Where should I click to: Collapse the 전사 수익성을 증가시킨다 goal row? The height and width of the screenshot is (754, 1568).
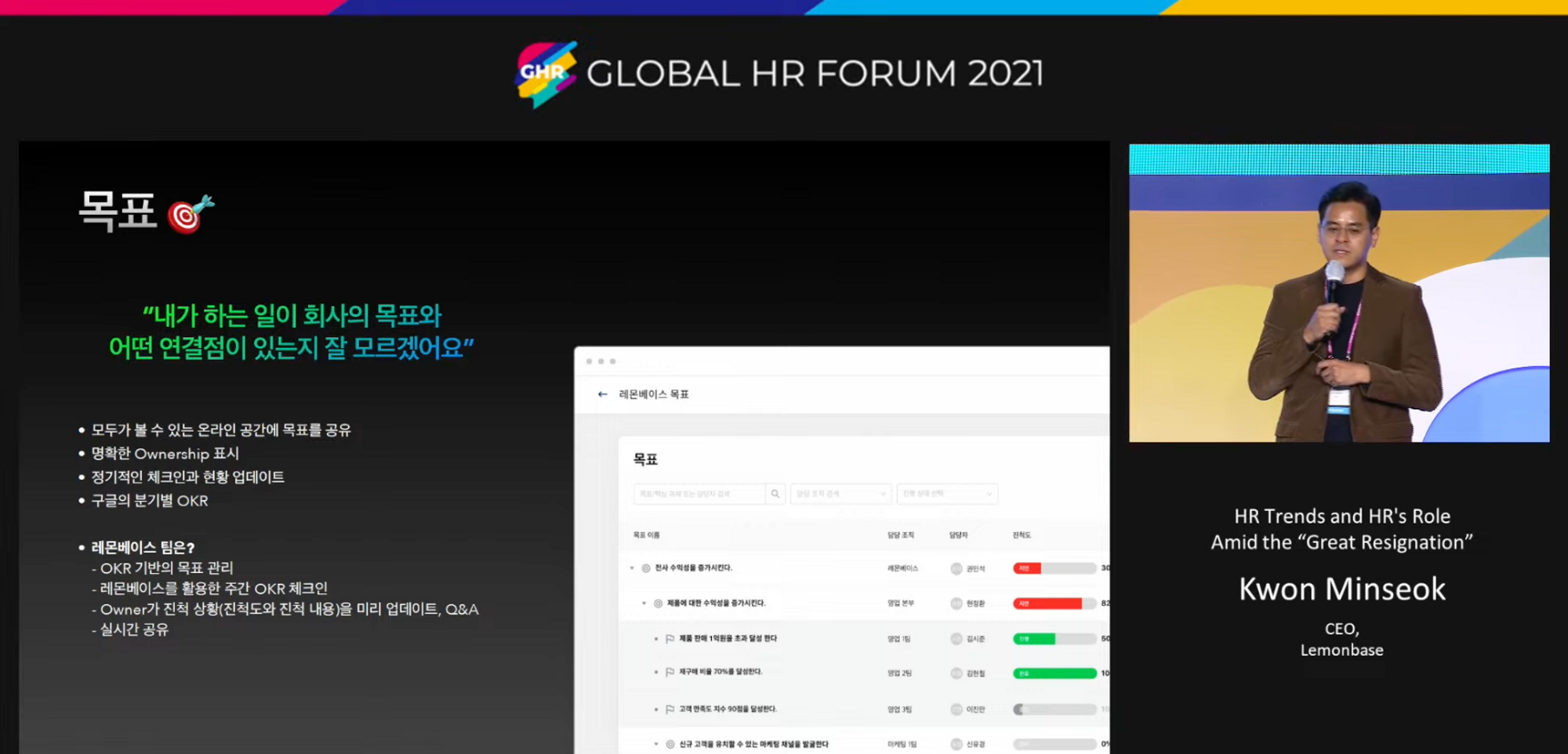click(x=632, y=568)
